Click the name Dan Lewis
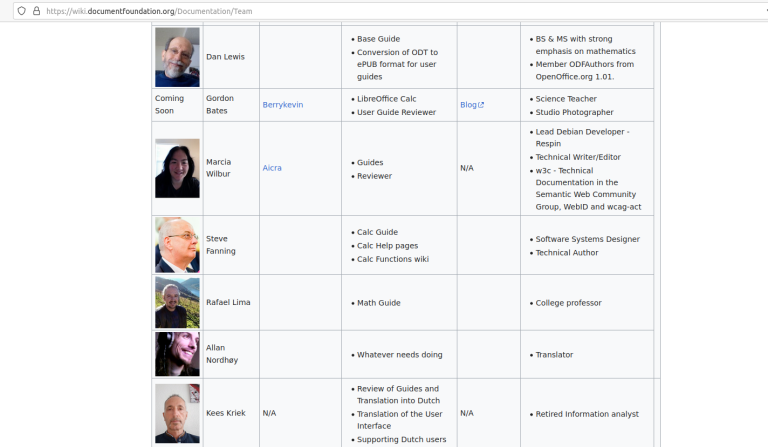The image size is (768, 447). tap(225, 57)
